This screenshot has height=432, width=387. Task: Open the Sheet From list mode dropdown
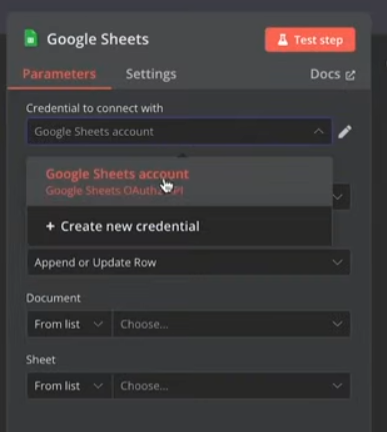point(69,386)
